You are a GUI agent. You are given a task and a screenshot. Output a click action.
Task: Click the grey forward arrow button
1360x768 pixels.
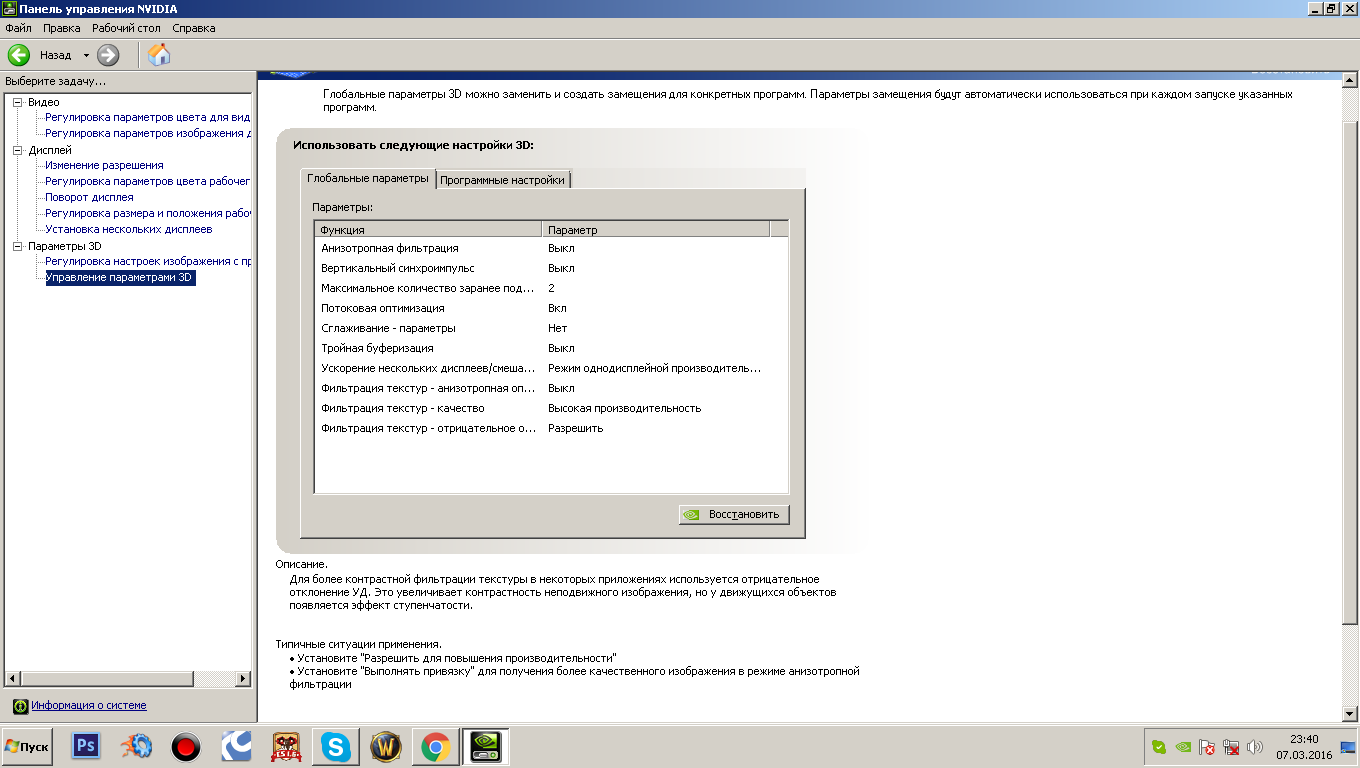tap(108, 55)
